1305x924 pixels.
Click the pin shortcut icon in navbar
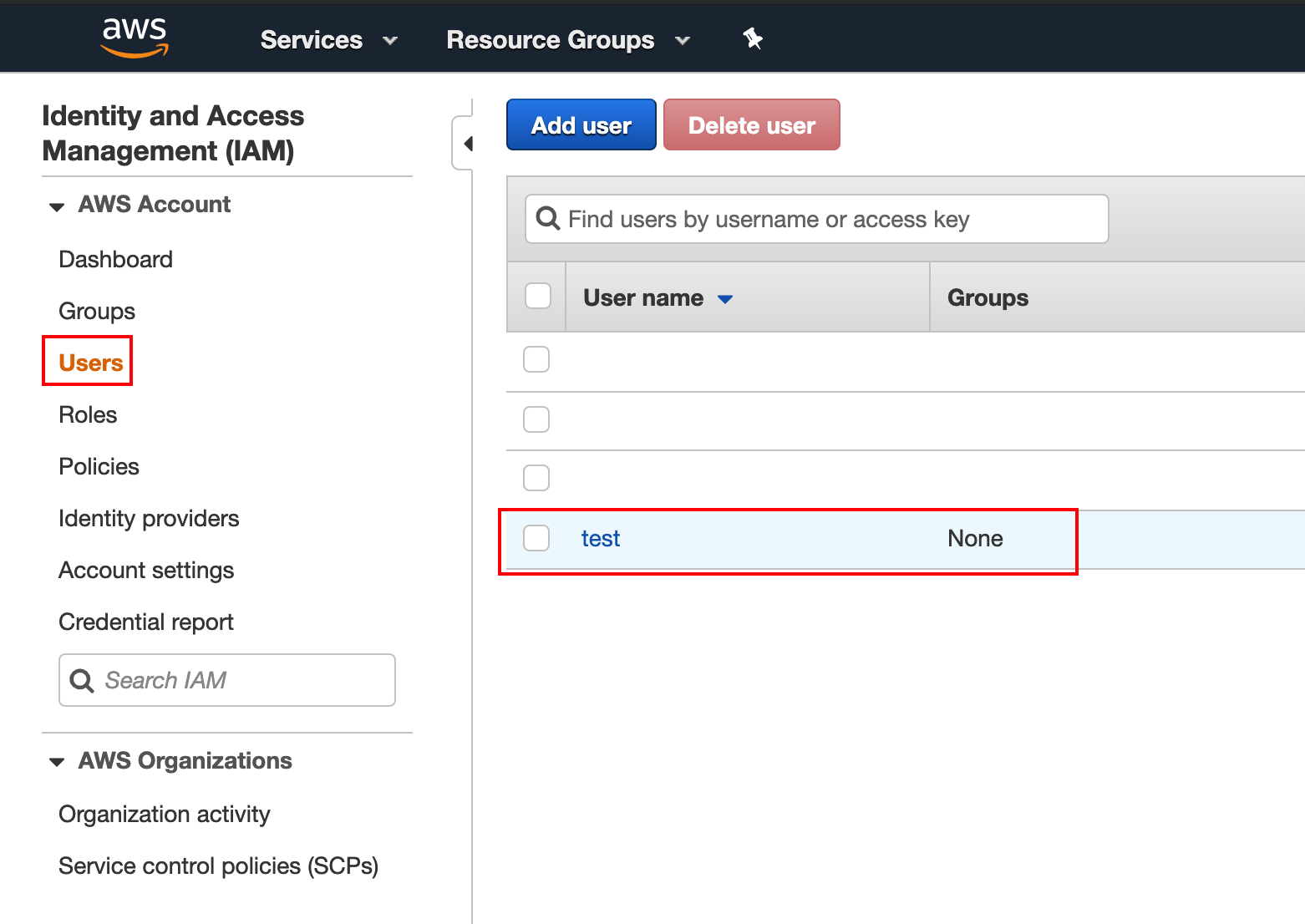(x=753, y=38)
